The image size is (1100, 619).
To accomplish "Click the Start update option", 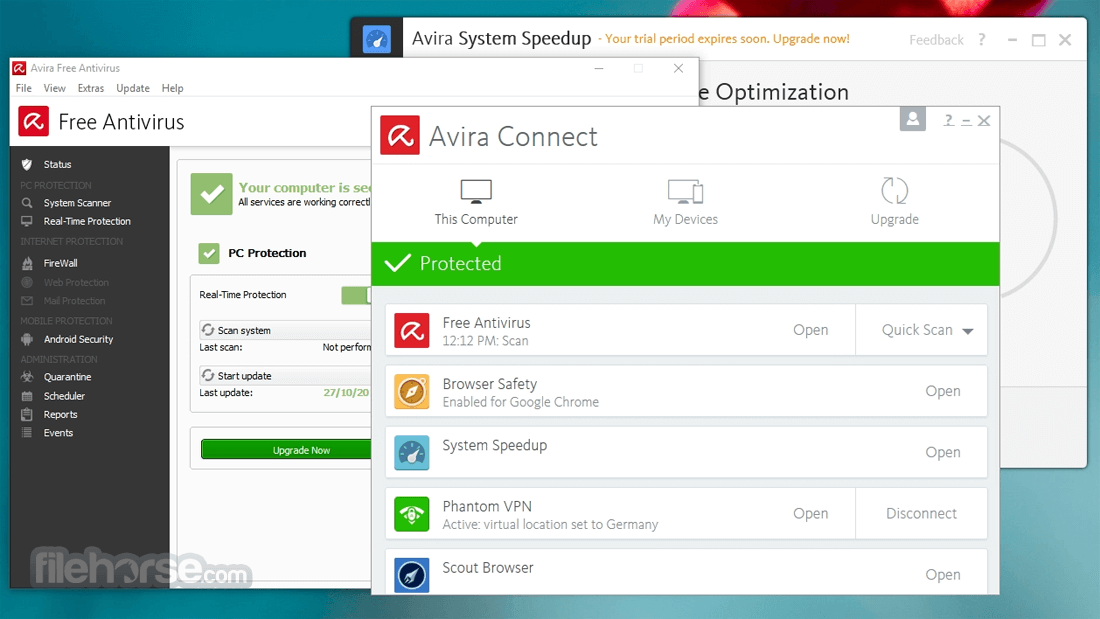I will coord(244,376).
